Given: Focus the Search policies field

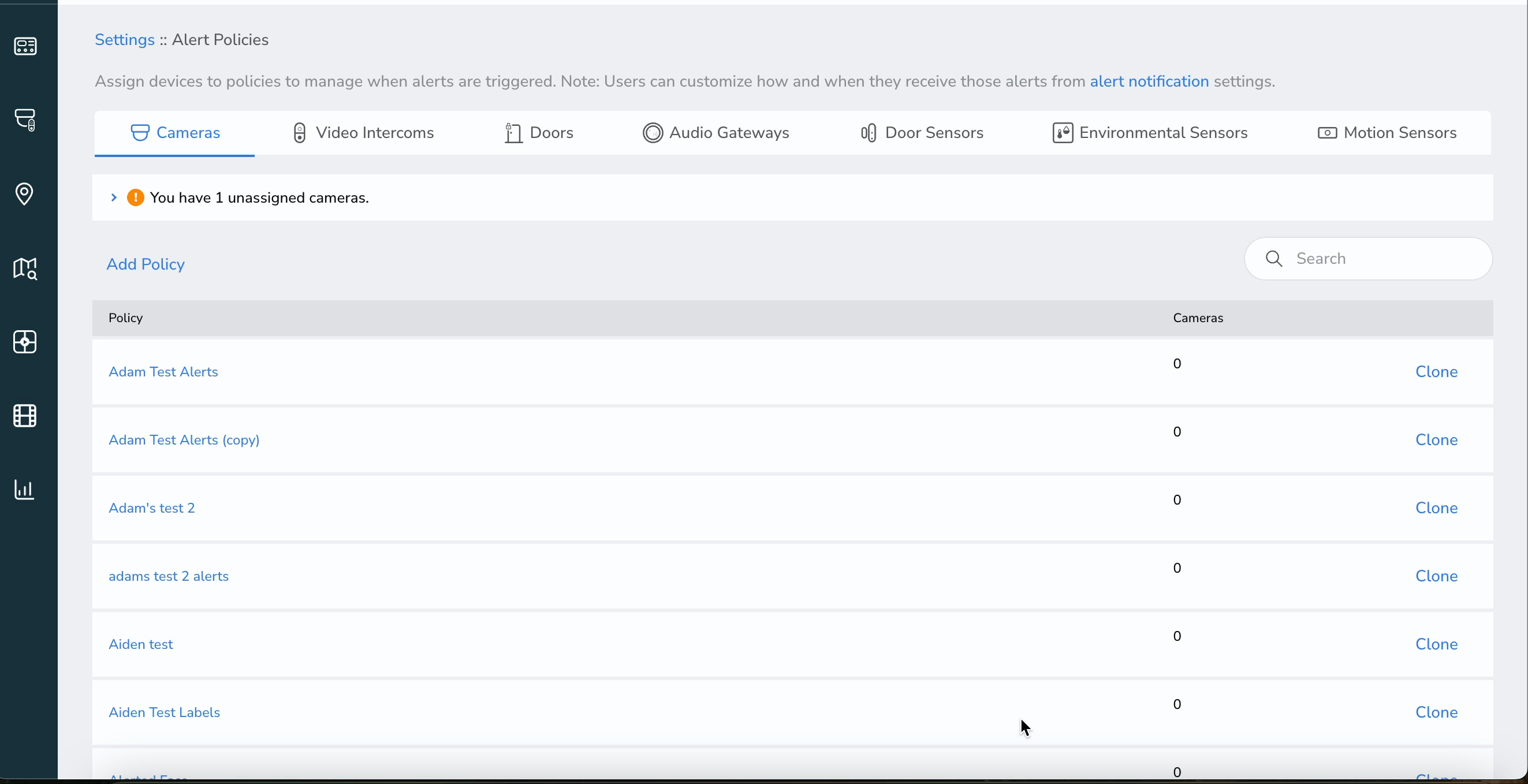Looking at the screenshot, I should point(1368,259).
